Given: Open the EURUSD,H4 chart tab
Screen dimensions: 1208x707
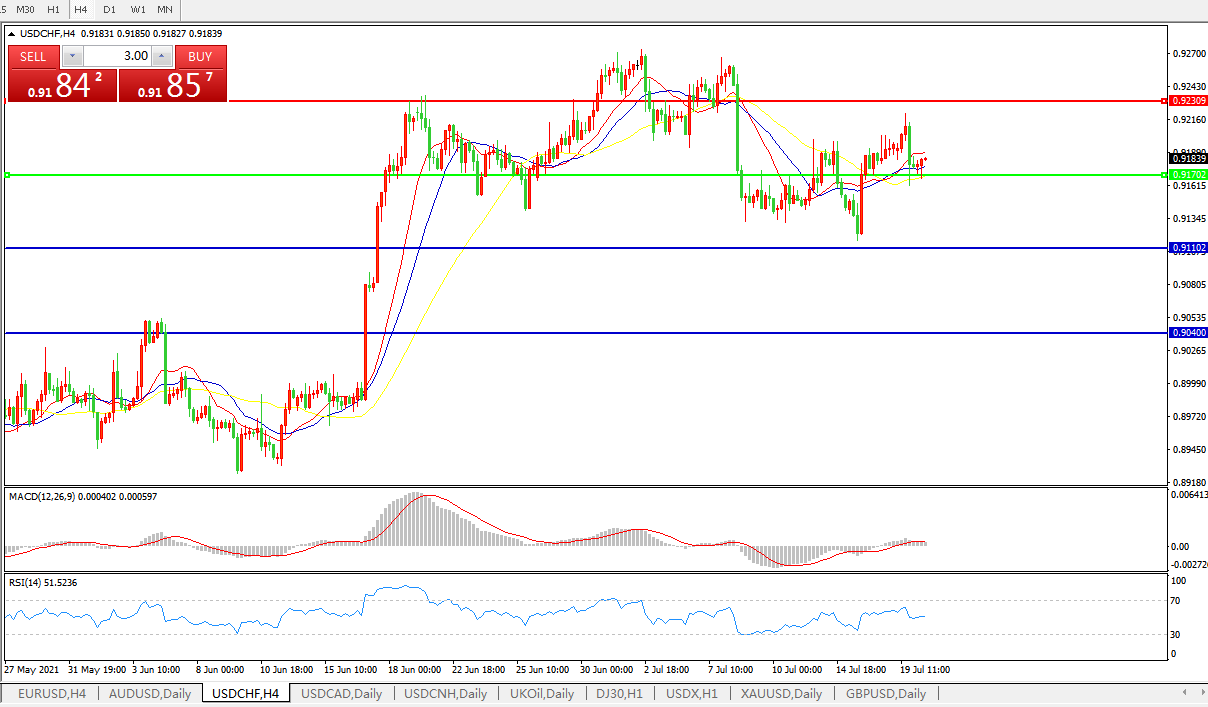Looking at the screenshot, I should click(x=52, y=693).
